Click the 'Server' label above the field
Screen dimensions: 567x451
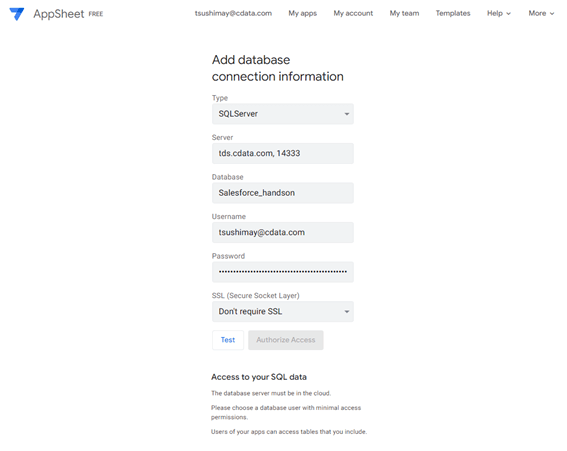click(x=222, y=137)
